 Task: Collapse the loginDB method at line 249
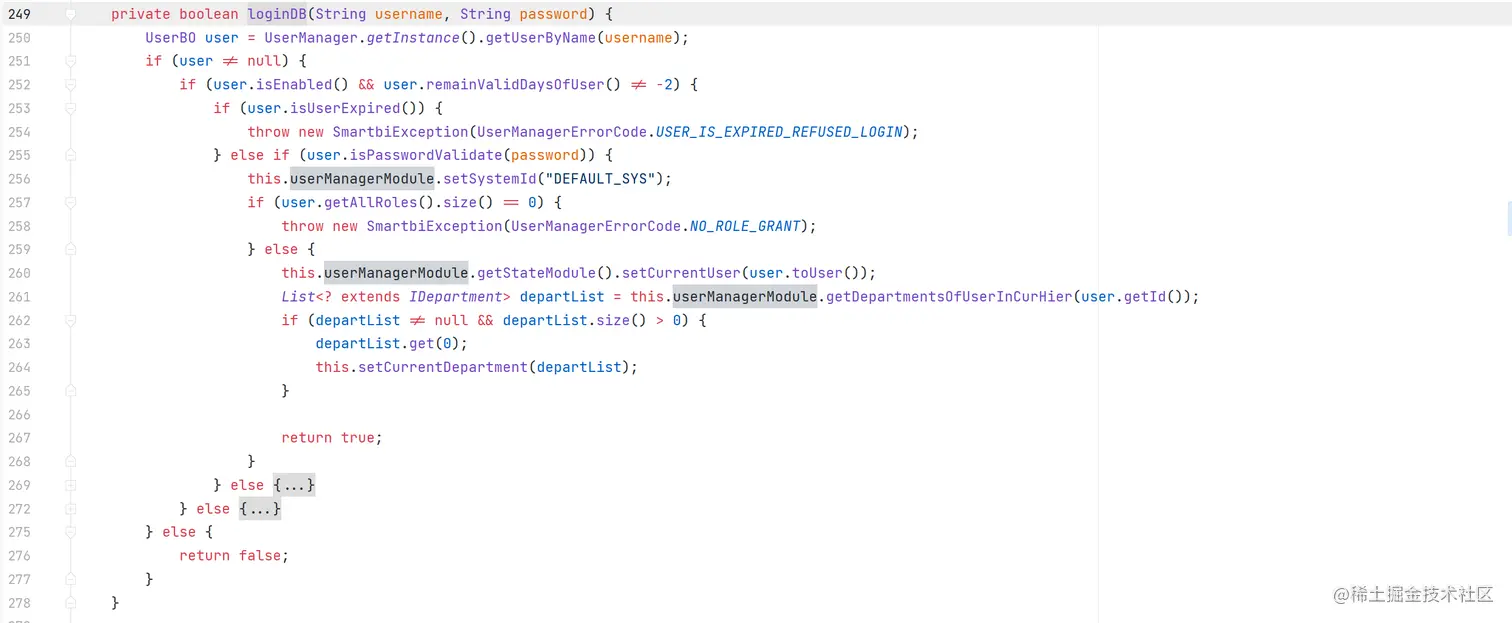click(x=70, y=14)
